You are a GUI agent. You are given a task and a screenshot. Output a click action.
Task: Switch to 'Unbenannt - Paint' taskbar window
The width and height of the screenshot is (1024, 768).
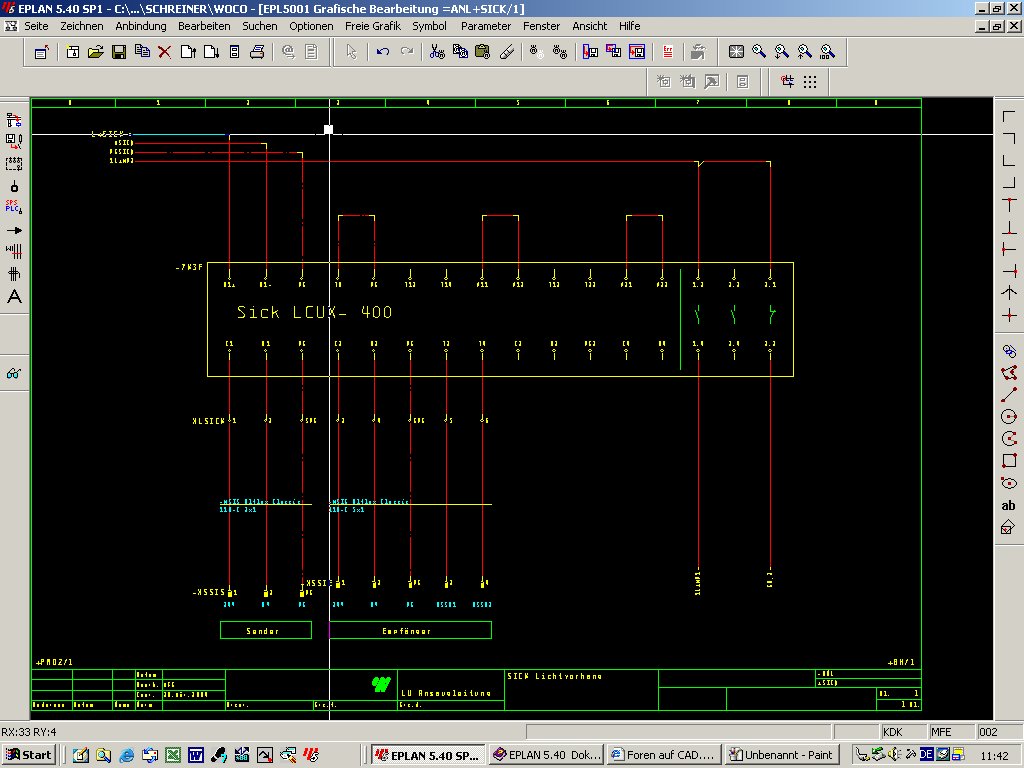[x=781, y=755]
